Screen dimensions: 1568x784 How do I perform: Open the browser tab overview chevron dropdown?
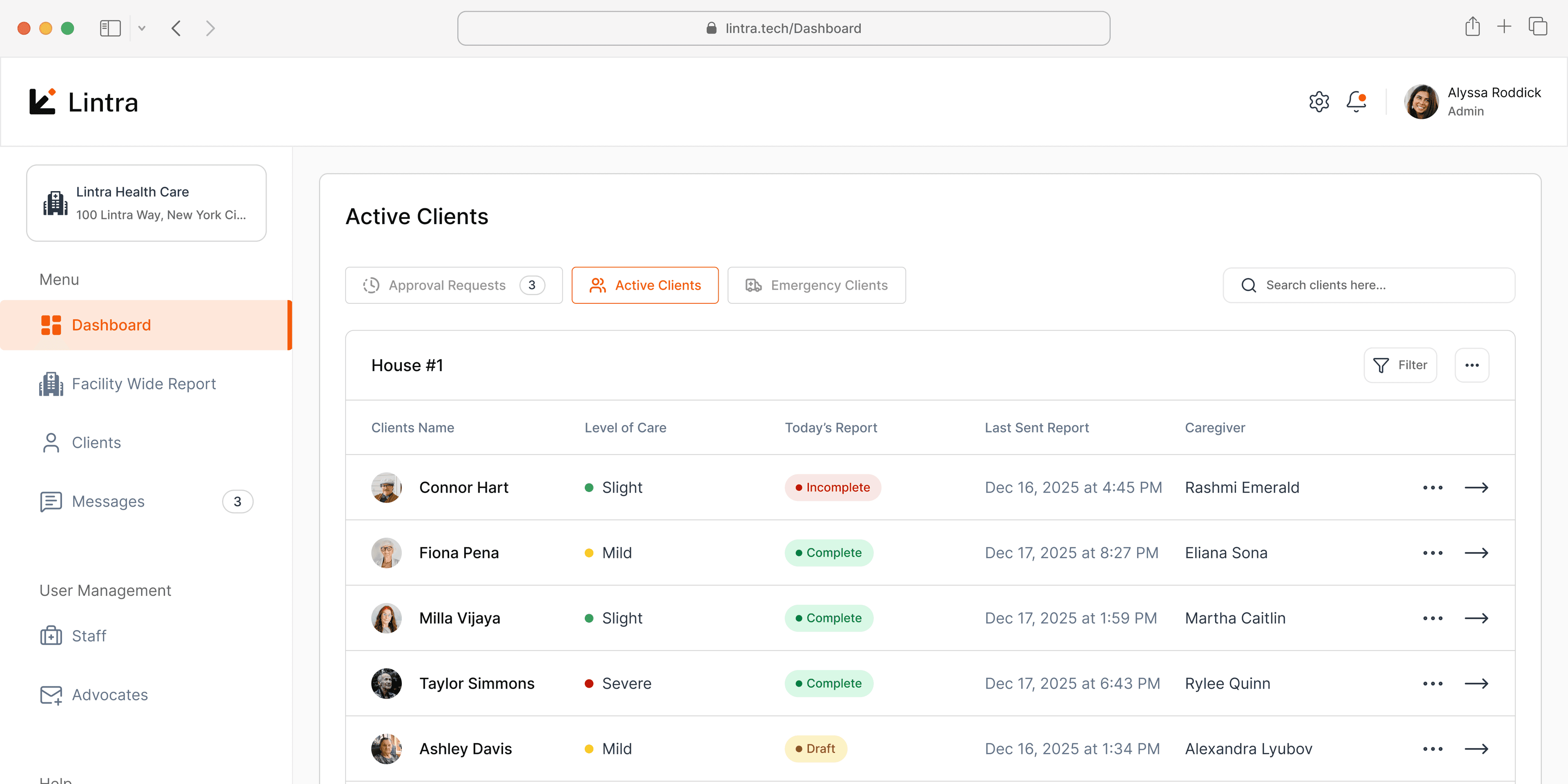click(x=142, y=28)
